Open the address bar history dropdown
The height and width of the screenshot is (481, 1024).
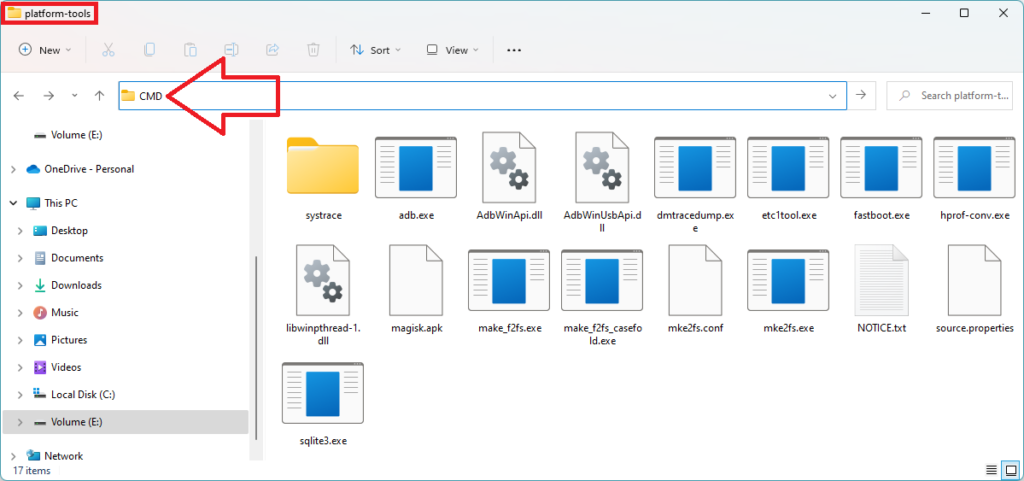[832, 96]
